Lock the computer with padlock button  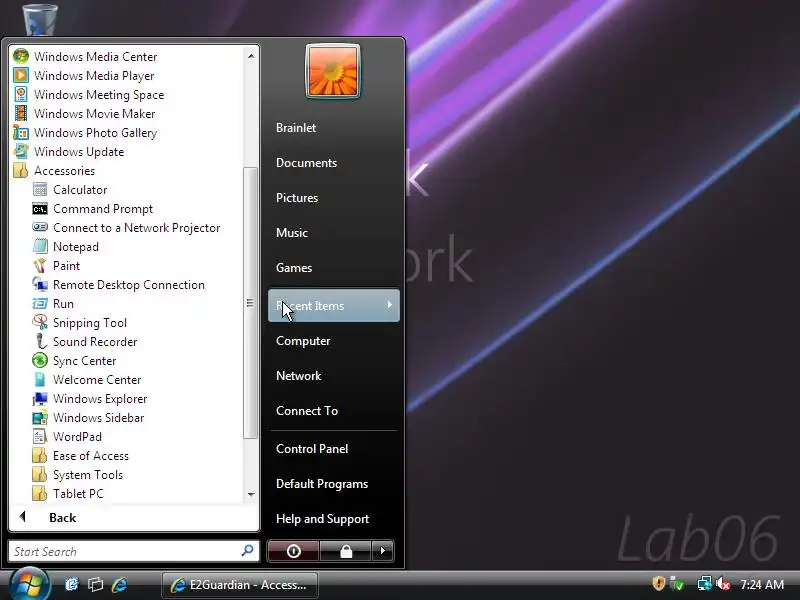coord(346,551)
